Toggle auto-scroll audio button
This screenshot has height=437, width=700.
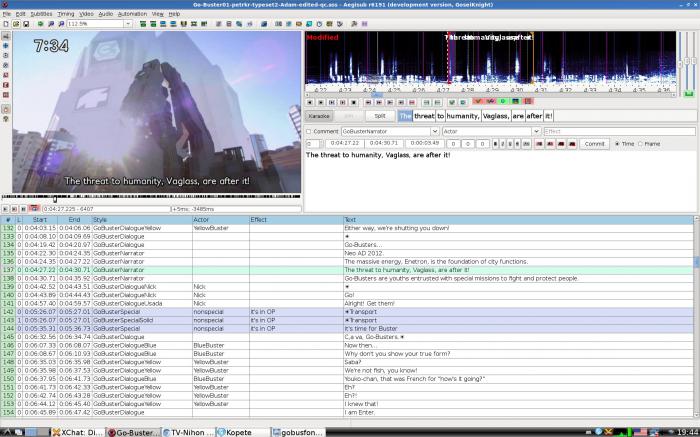[x=503, y=101]
